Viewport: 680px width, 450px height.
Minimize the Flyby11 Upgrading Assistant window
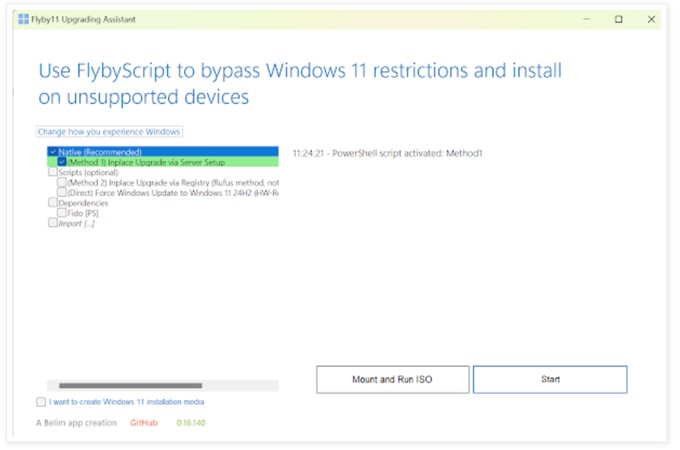[587, 18]
